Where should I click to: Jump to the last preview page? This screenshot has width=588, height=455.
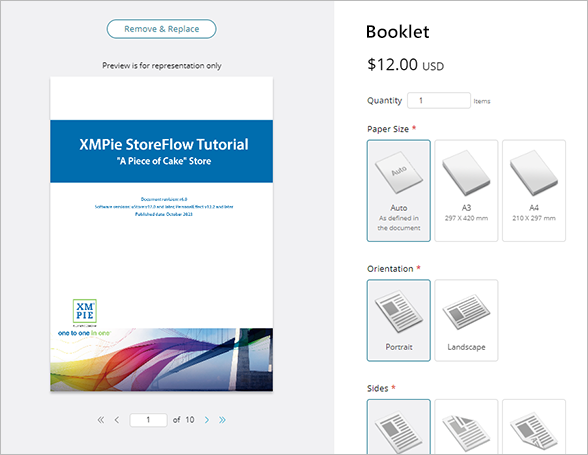222,420
